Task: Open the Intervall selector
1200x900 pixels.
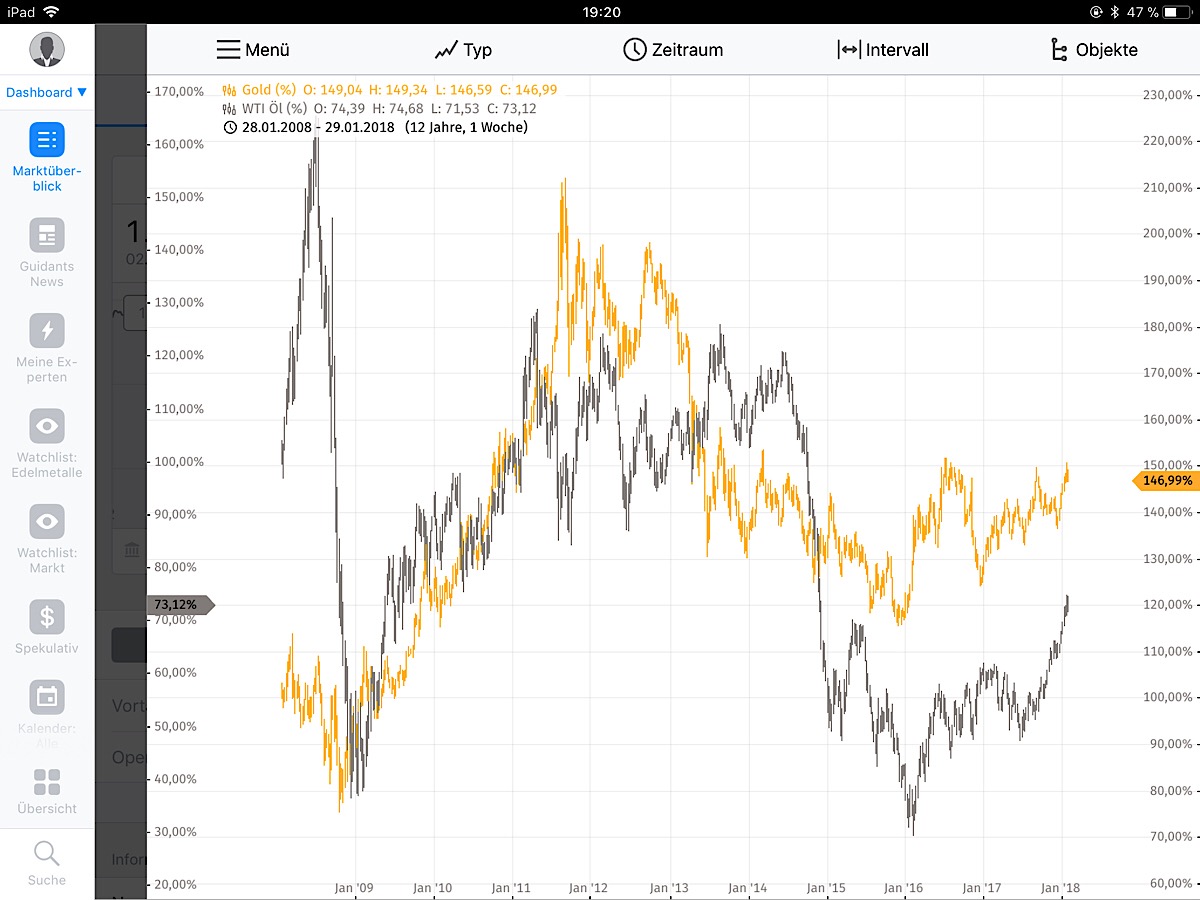Action: pyautogui.click(x=884, y=49)
